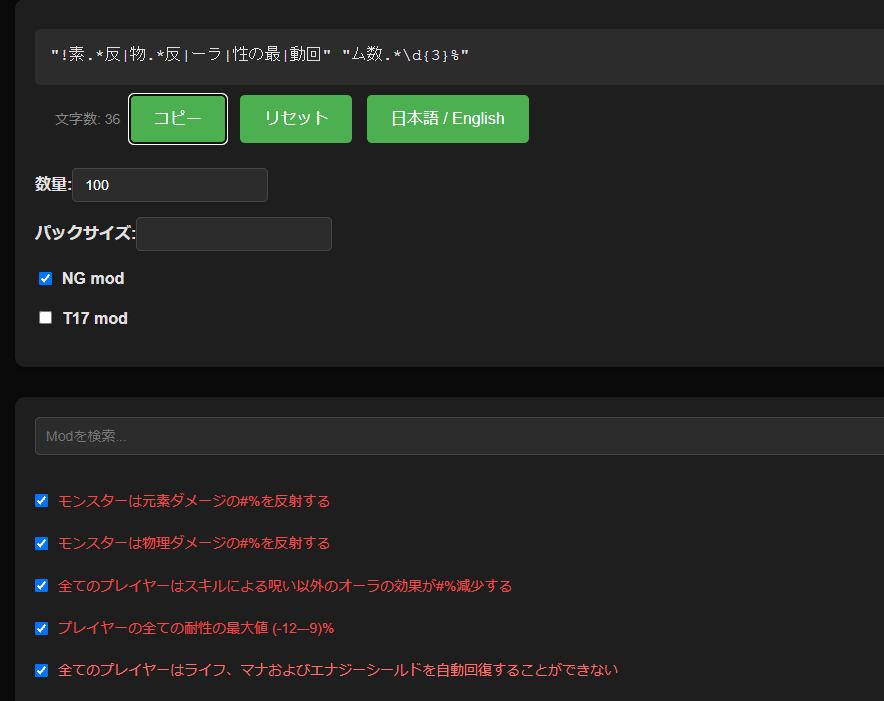Click the コピー button to copy the regex
This screenshot has width=884, height=701.
click(x=177, y=118)
